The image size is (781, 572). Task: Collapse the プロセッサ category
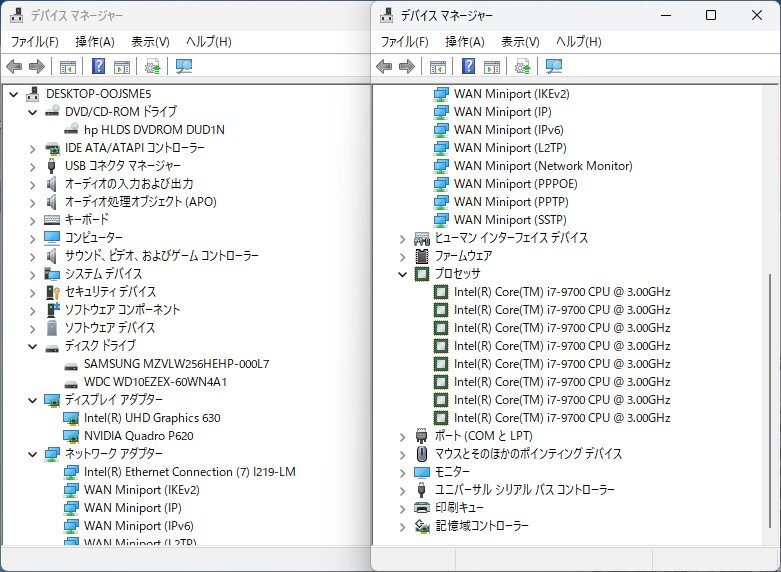pyautogui.click(x=403, y=274)
